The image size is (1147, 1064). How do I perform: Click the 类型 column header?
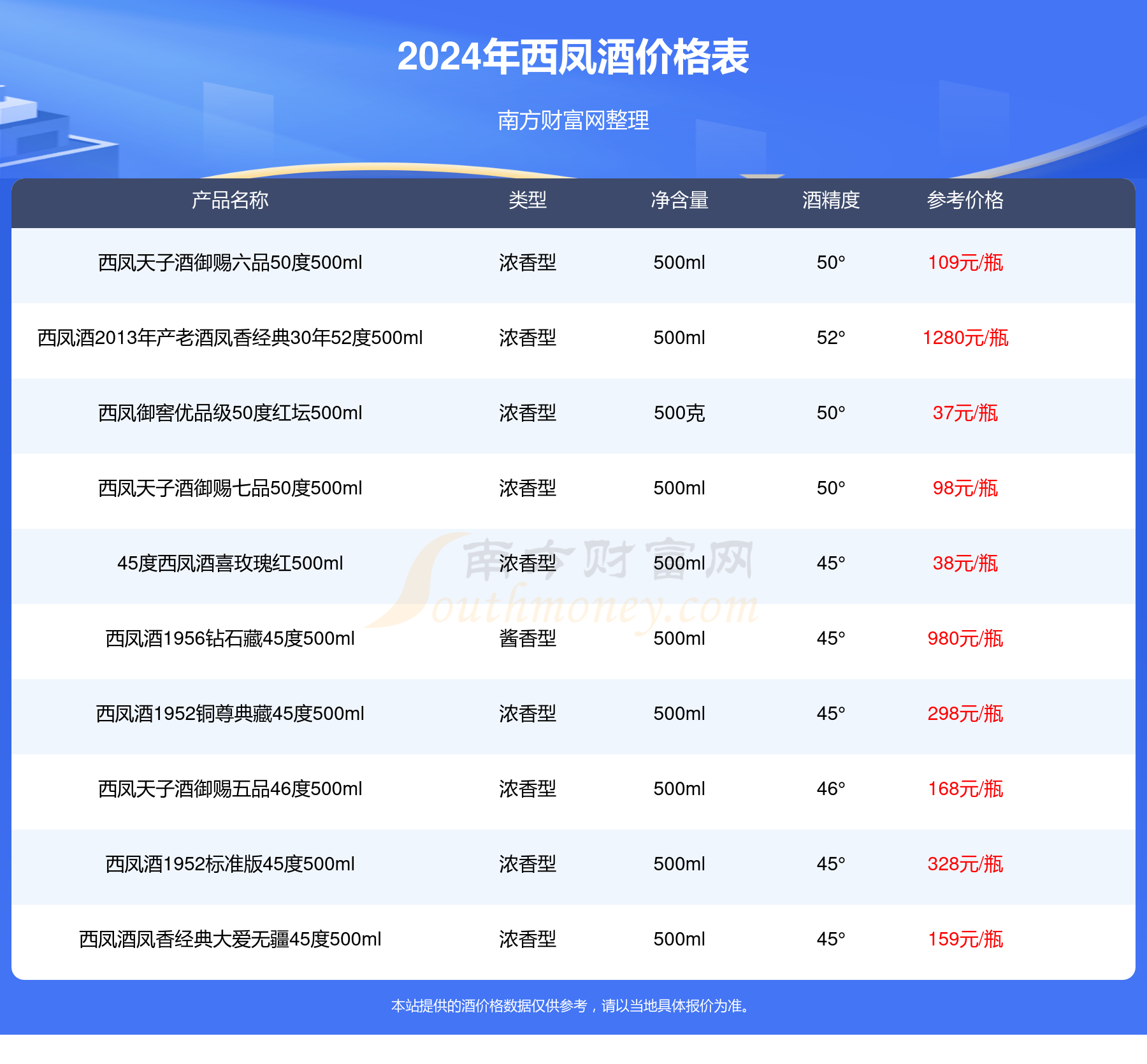click(x=528, y=200)
